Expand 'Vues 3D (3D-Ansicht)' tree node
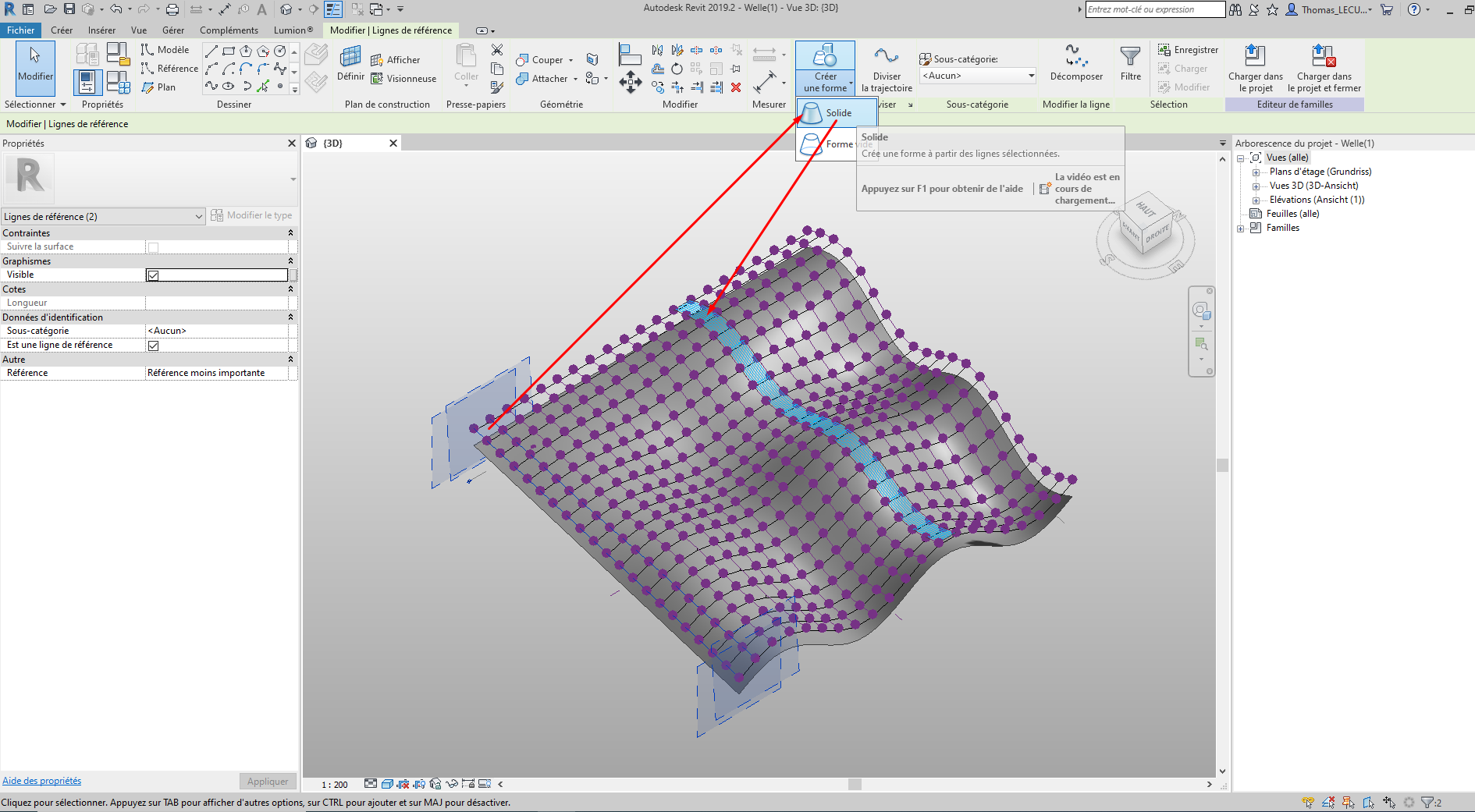Image resolution: width=1475 pixels, height=812 pixels. click(x=1256, y=186)
